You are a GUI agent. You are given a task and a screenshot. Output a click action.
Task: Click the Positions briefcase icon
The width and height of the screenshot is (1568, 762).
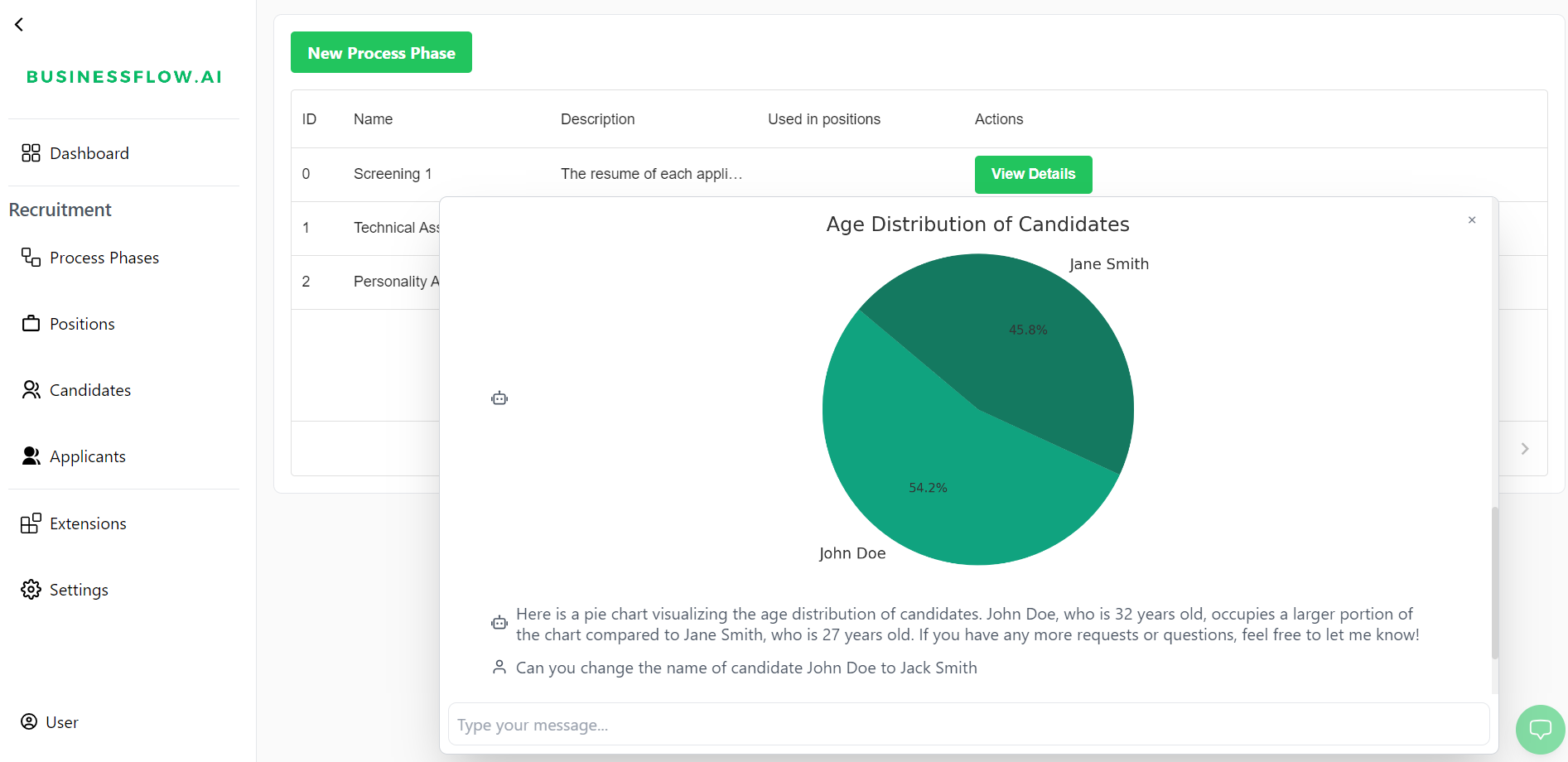(x=31, y=324)
